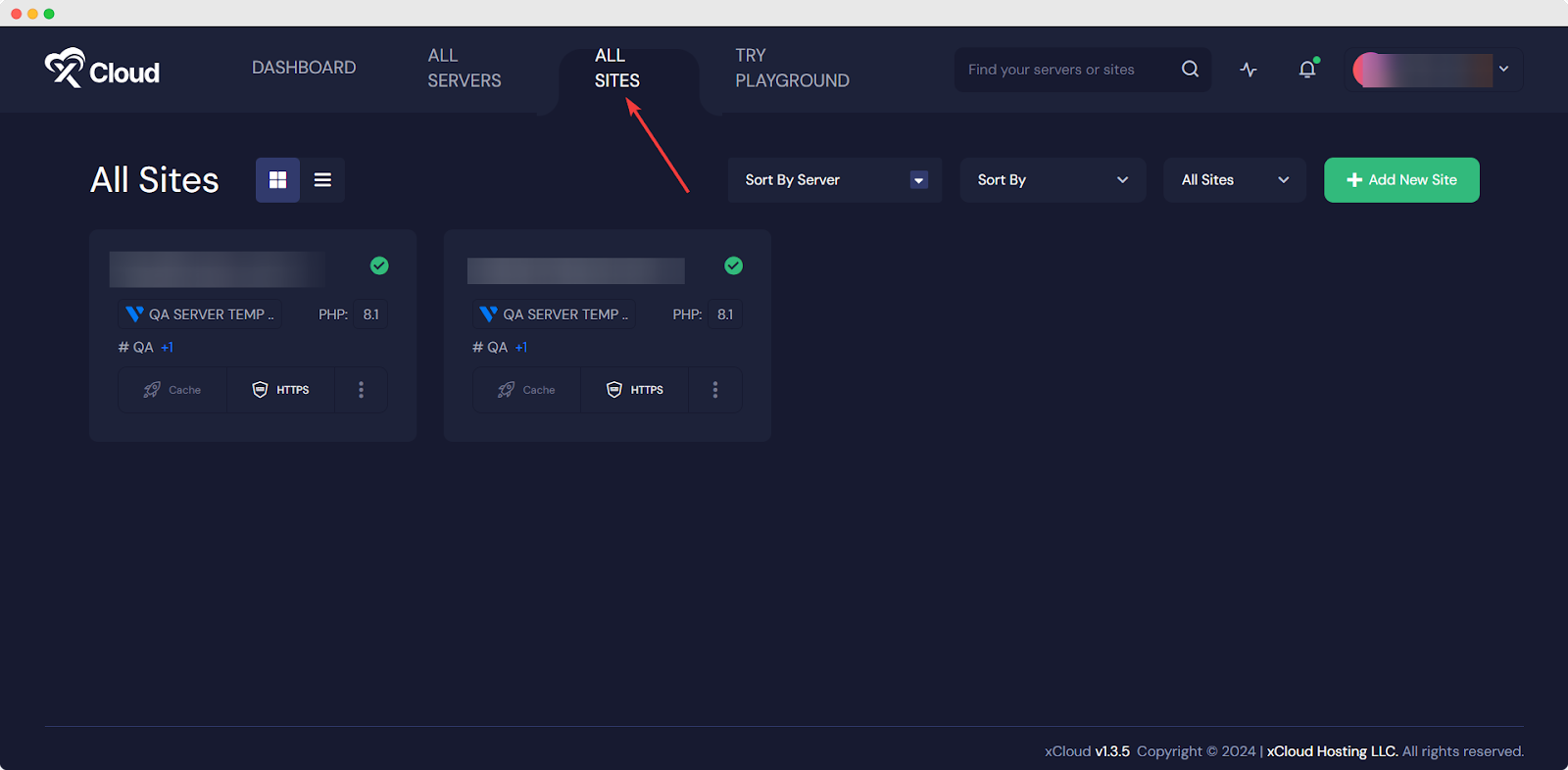Click the second site's green status checkmark
Image resolution: width=1568 pixels, height=770 pixels.
click(x=733, y=265)
